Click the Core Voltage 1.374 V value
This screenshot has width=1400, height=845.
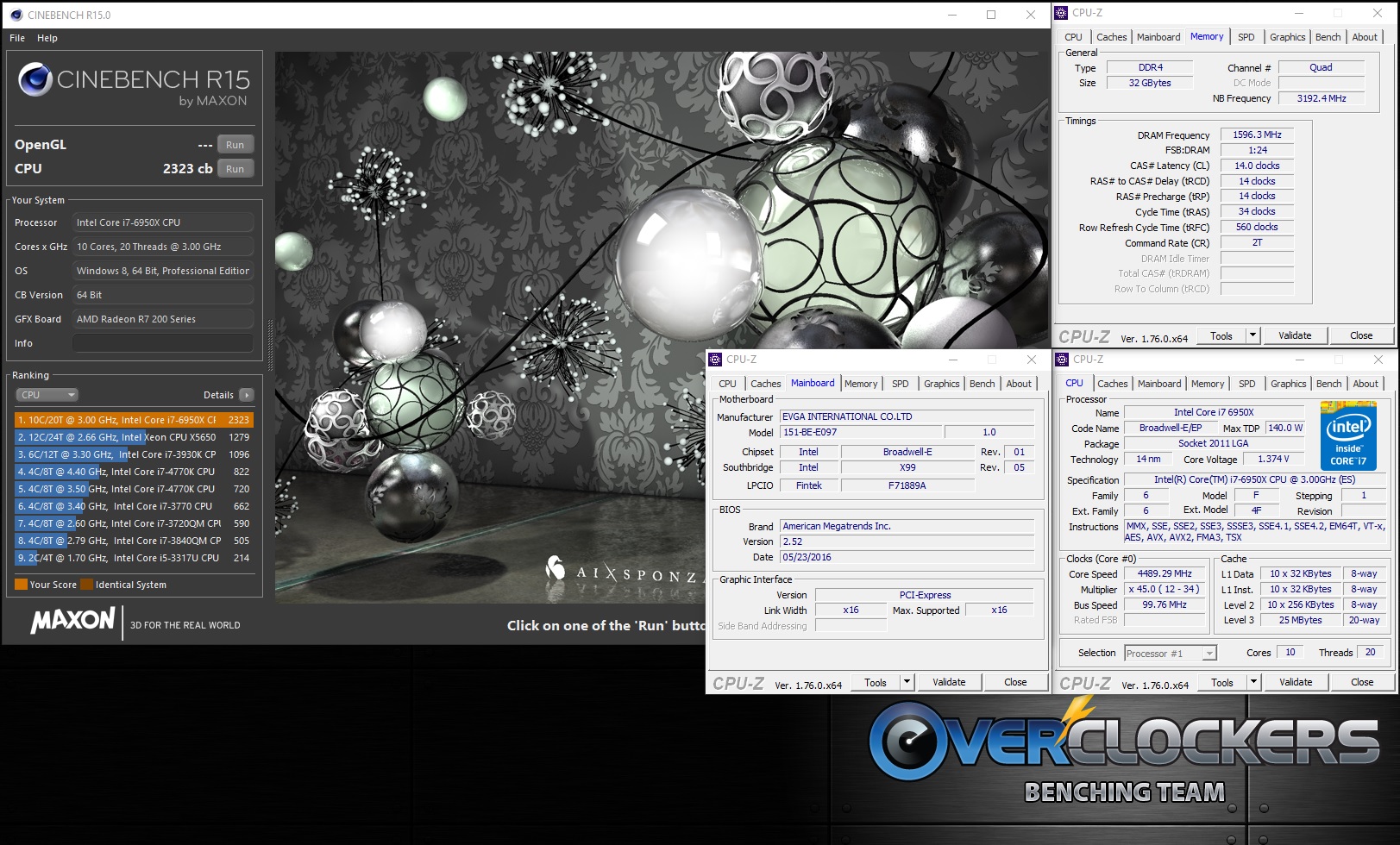pos(1273,460)
